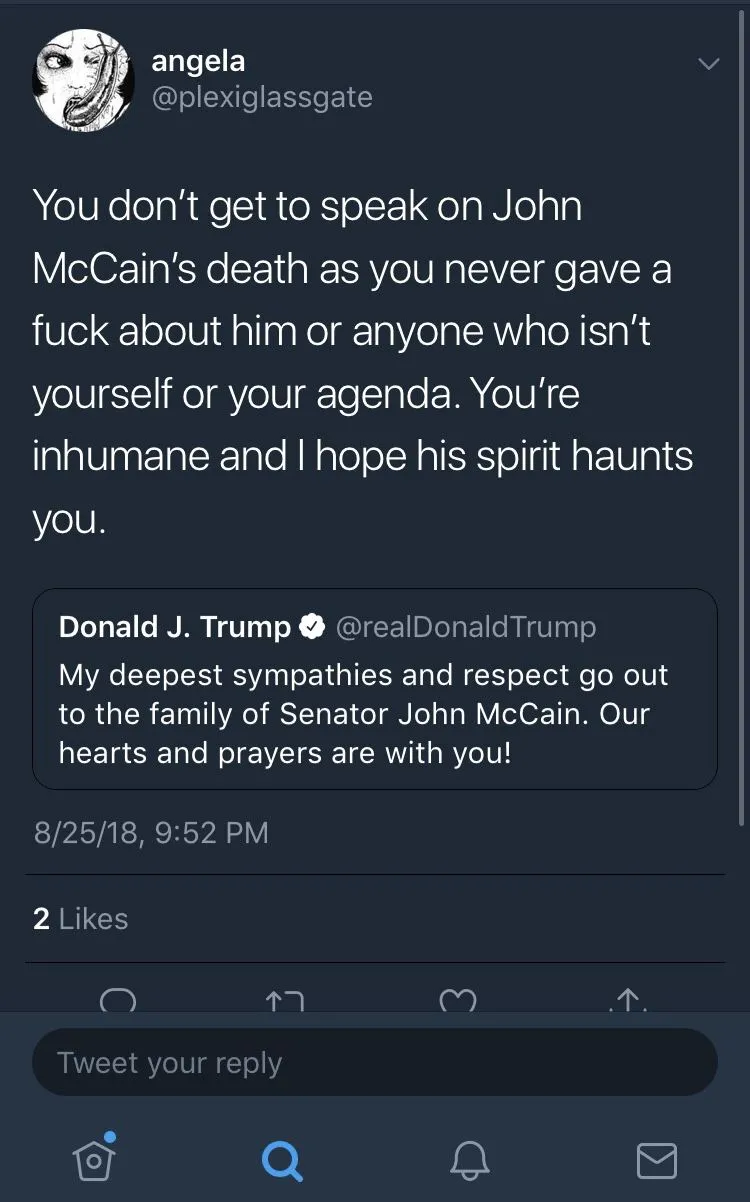
Task: Open the quoted sympathies tweet text
Action: [x=362, y=713]
